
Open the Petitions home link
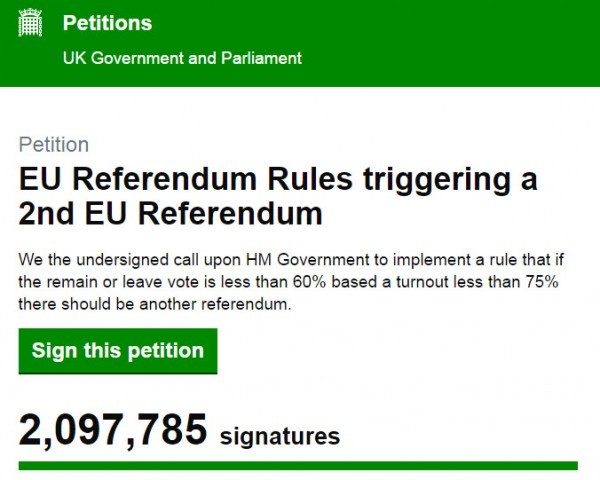107,23
